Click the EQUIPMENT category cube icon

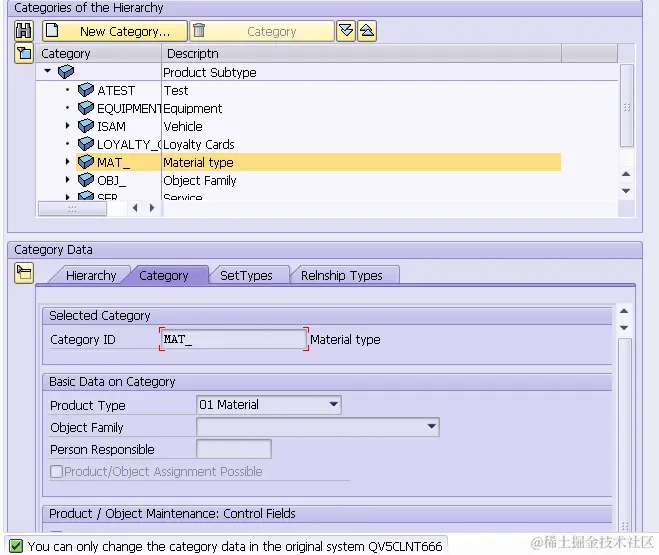pyautogui.click(x=86, y=108)
